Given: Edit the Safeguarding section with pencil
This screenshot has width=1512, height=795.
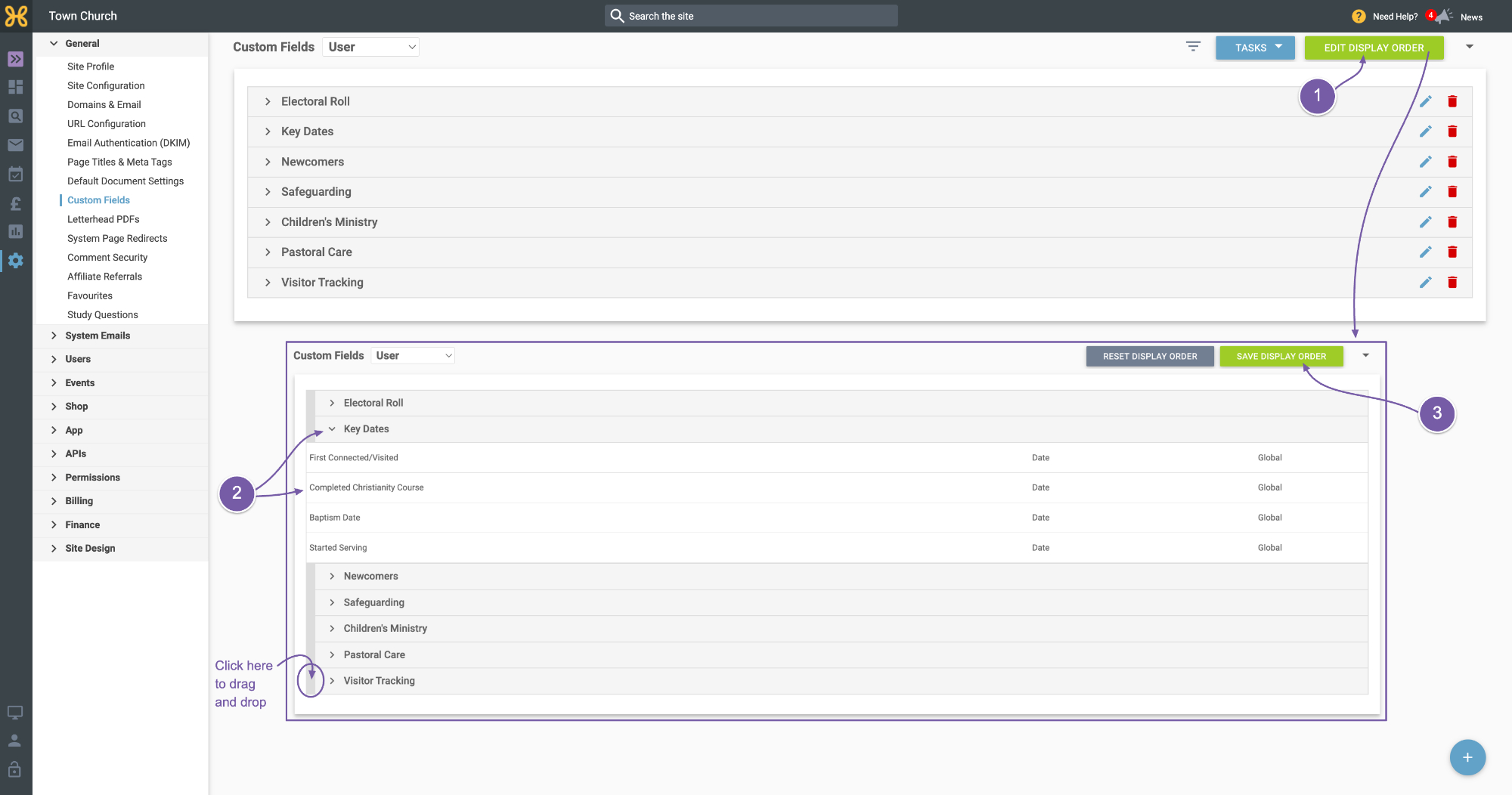Looking at the screenshot, I should click(x=1426, y=192).
